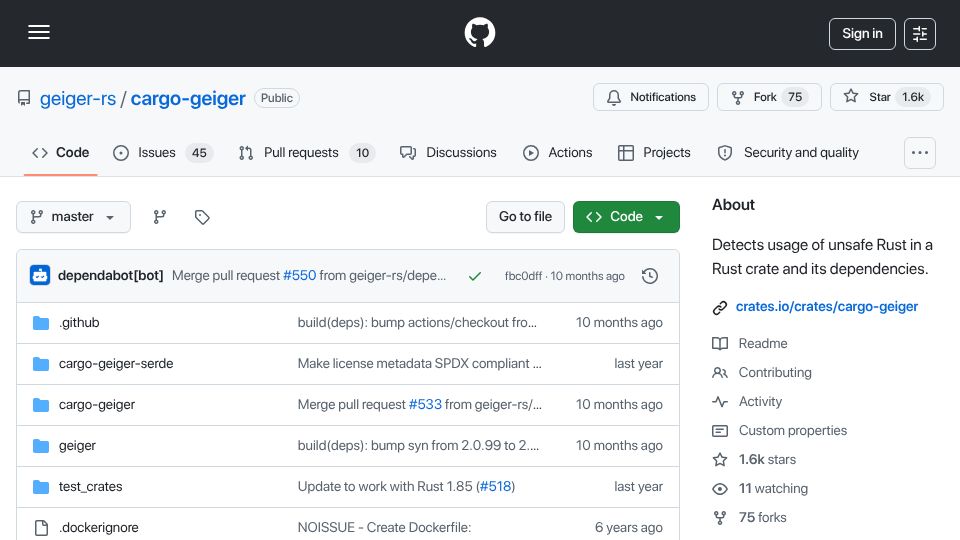Open pull request #533 link

click(x=425, y=405)
